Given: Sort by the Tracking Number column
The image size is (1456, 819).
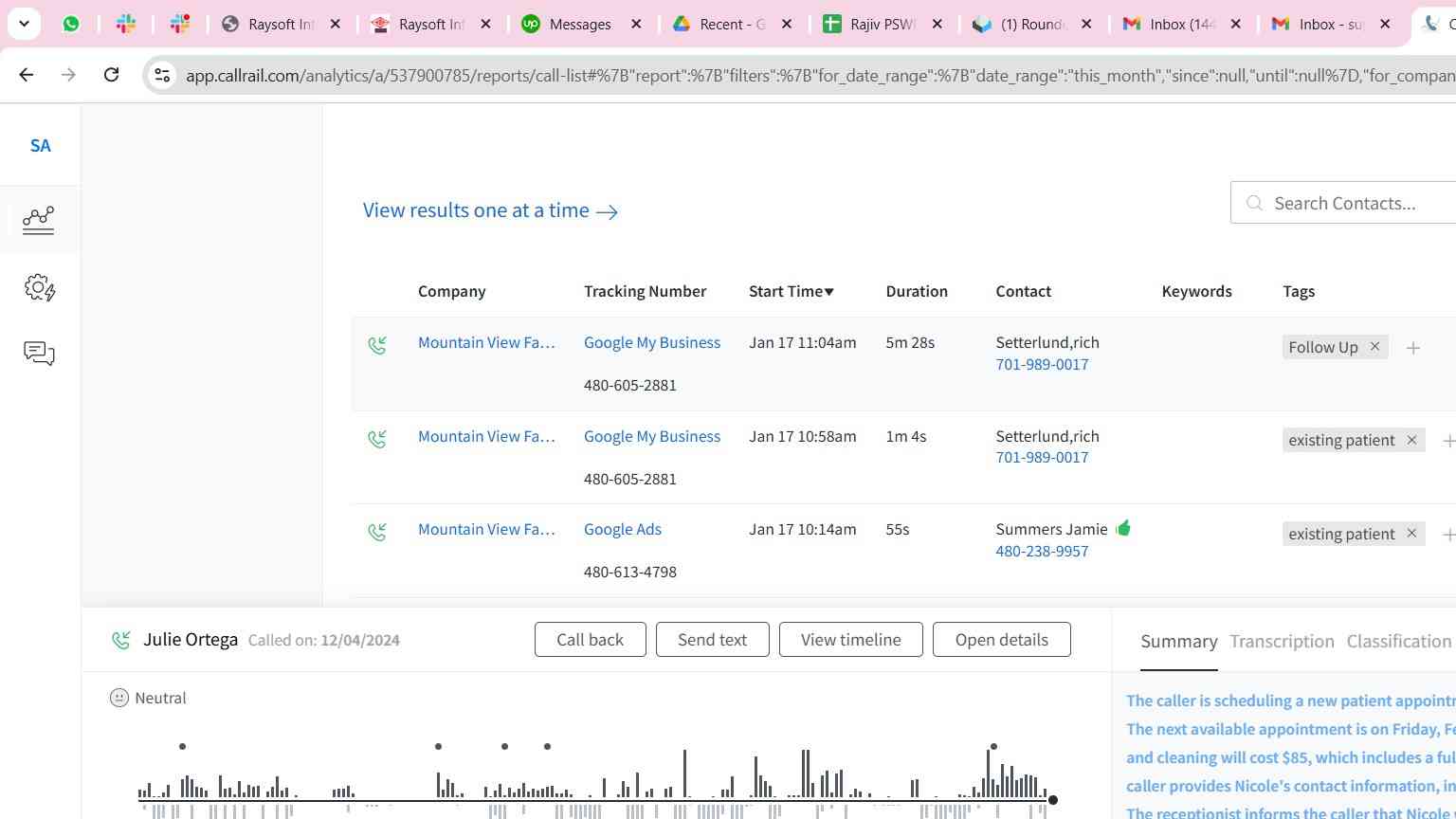Looking at the screenshot, I should coord(645,291).
